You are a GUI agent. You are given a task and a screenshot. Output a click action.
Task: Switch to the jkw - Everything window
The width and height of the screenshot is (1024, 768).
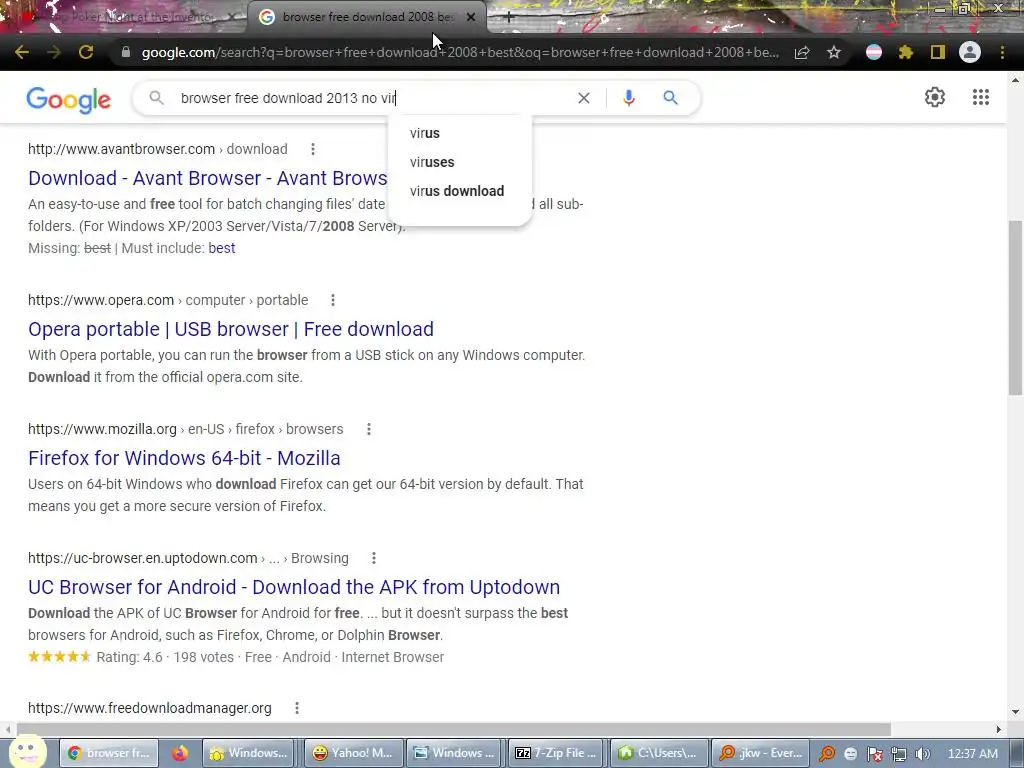click(761, 753)
